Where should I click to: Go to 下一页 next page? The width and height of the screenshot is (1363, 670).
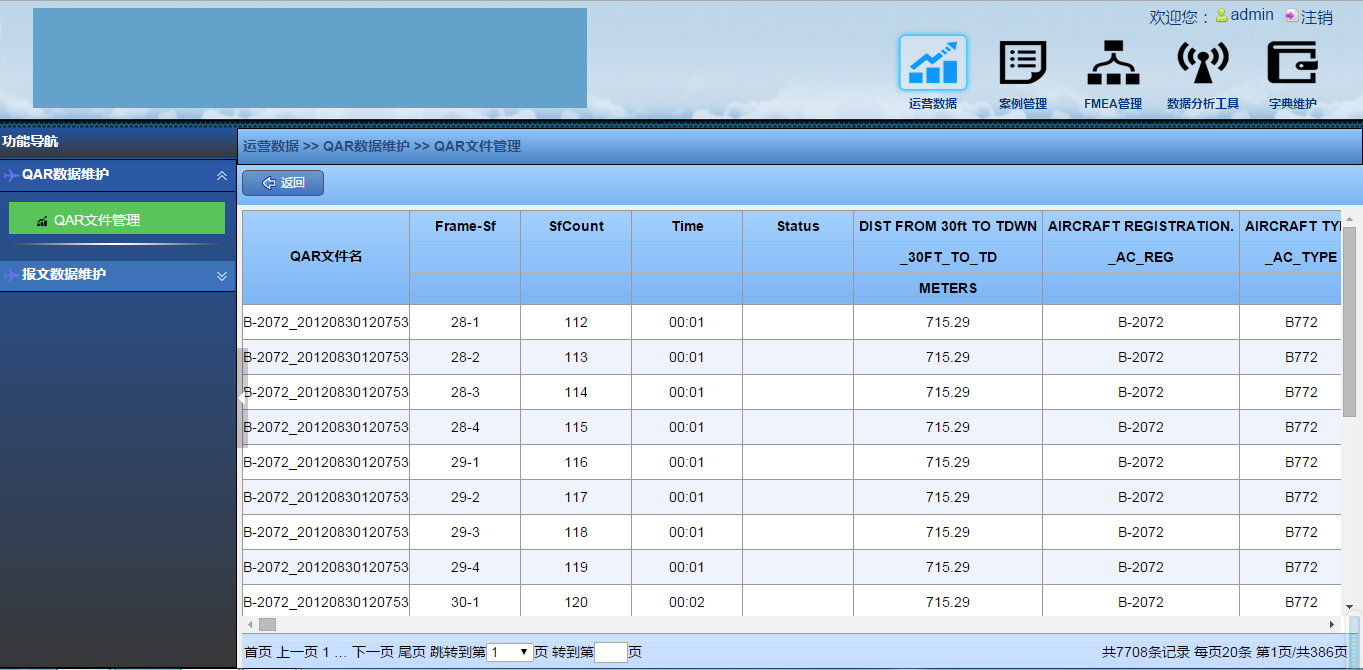(372, 652)
